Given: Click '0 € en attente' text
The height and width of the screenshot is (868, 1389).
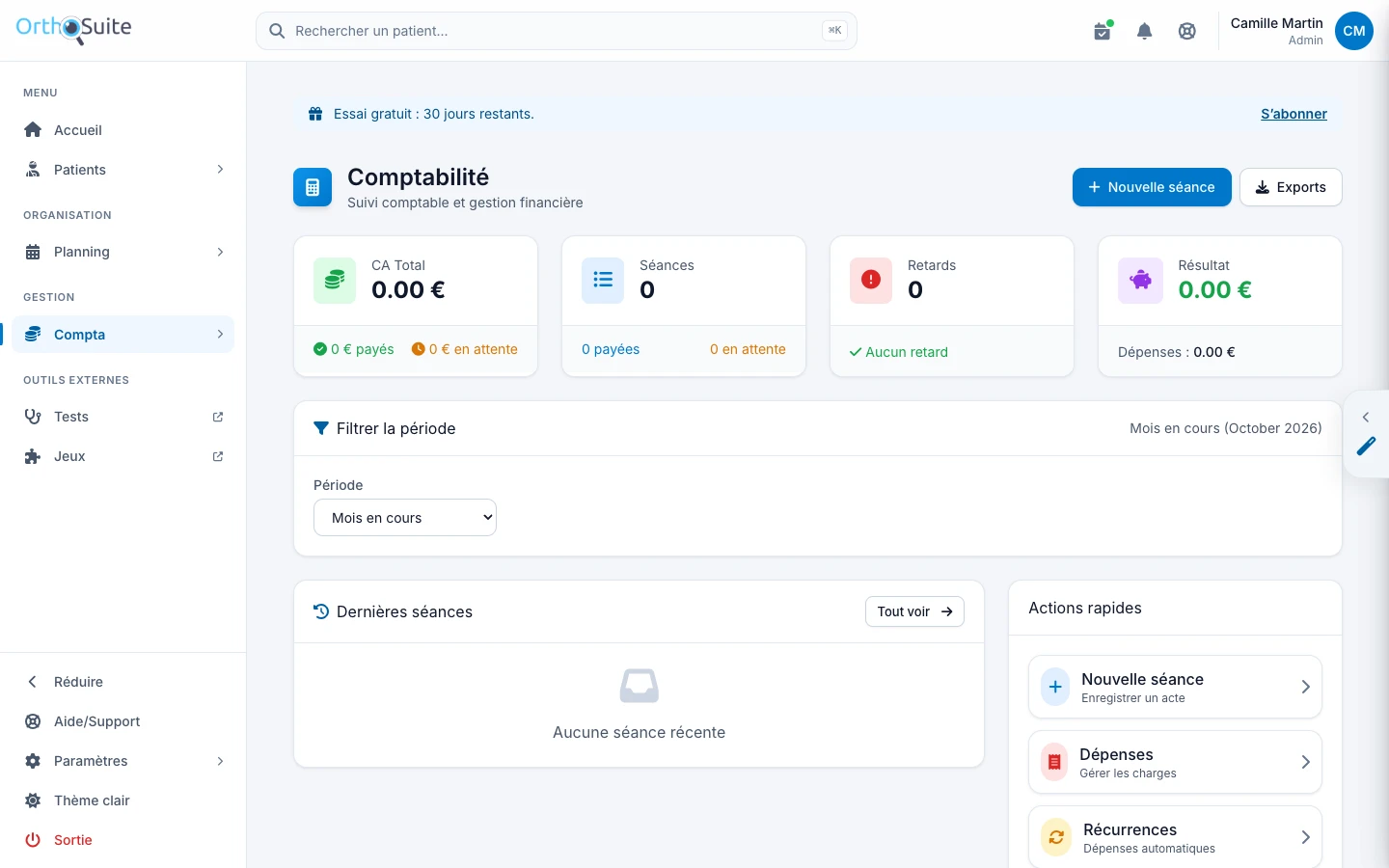Looking at the screenshot, I should click(473, 349).
